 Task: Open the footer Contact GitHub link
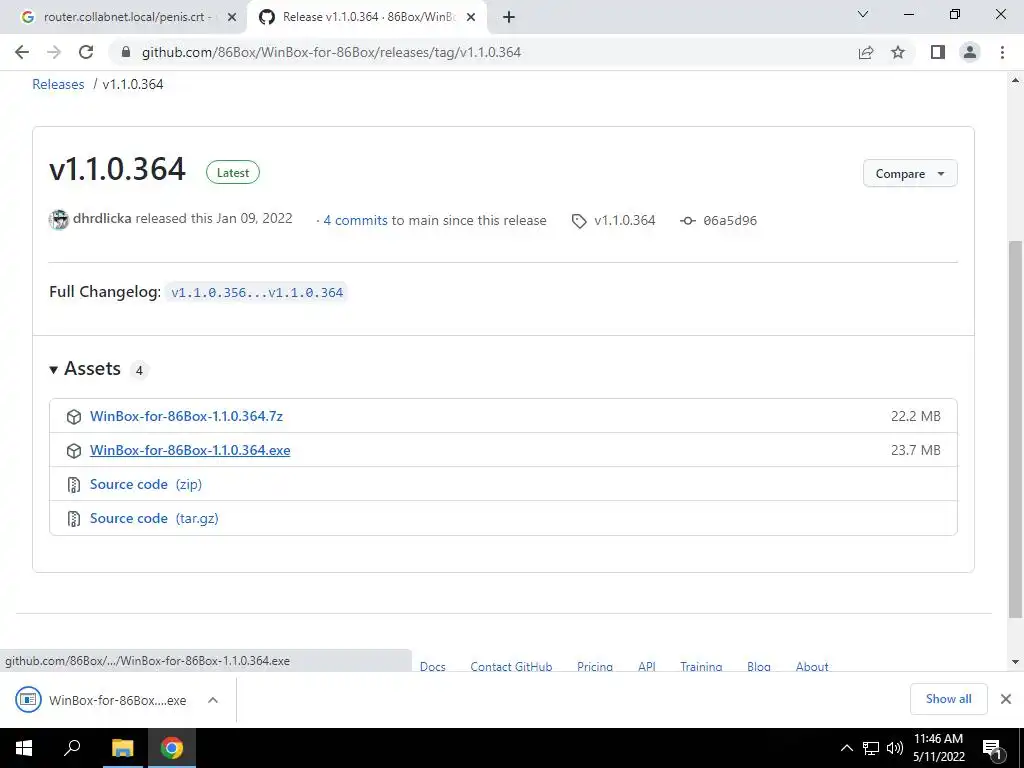click(x=511, y=666)
